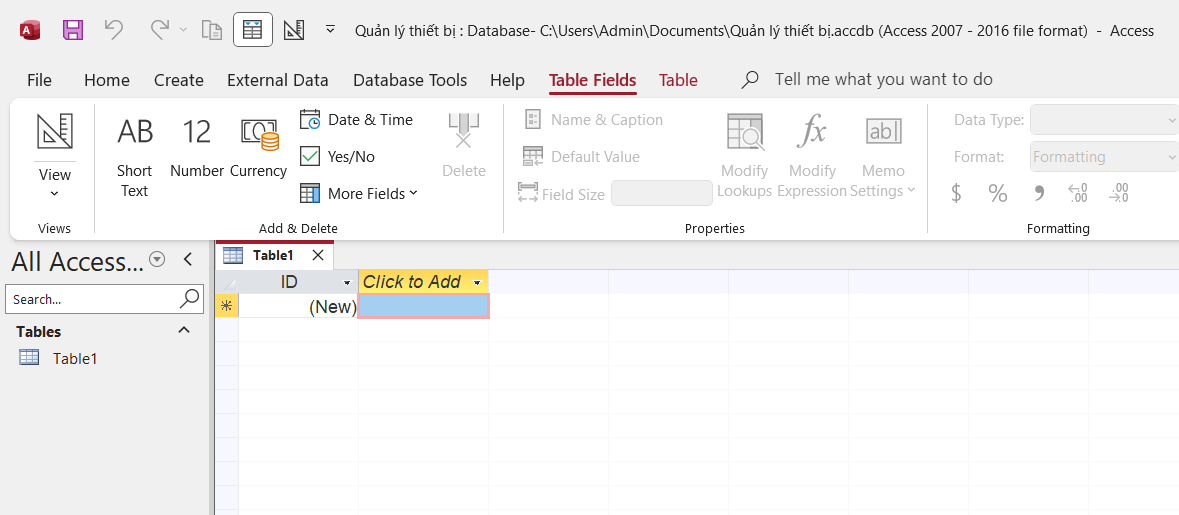Click the Access app icon in title bar

click(x=30, y=30)
